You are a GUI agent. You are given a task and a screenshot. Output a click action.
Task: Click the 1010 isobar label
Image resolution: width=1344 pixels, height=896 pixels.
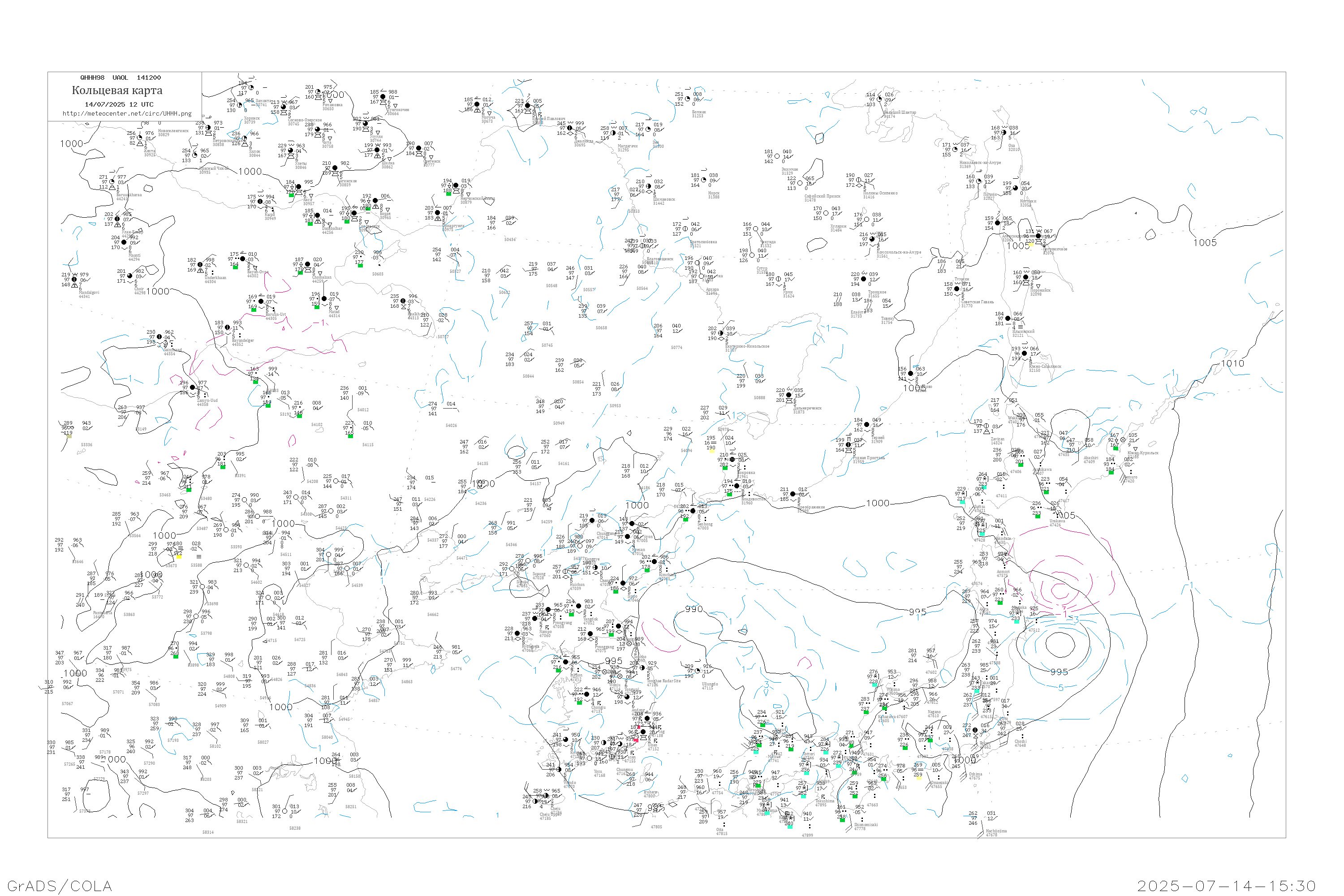(x=1232, y=363)
